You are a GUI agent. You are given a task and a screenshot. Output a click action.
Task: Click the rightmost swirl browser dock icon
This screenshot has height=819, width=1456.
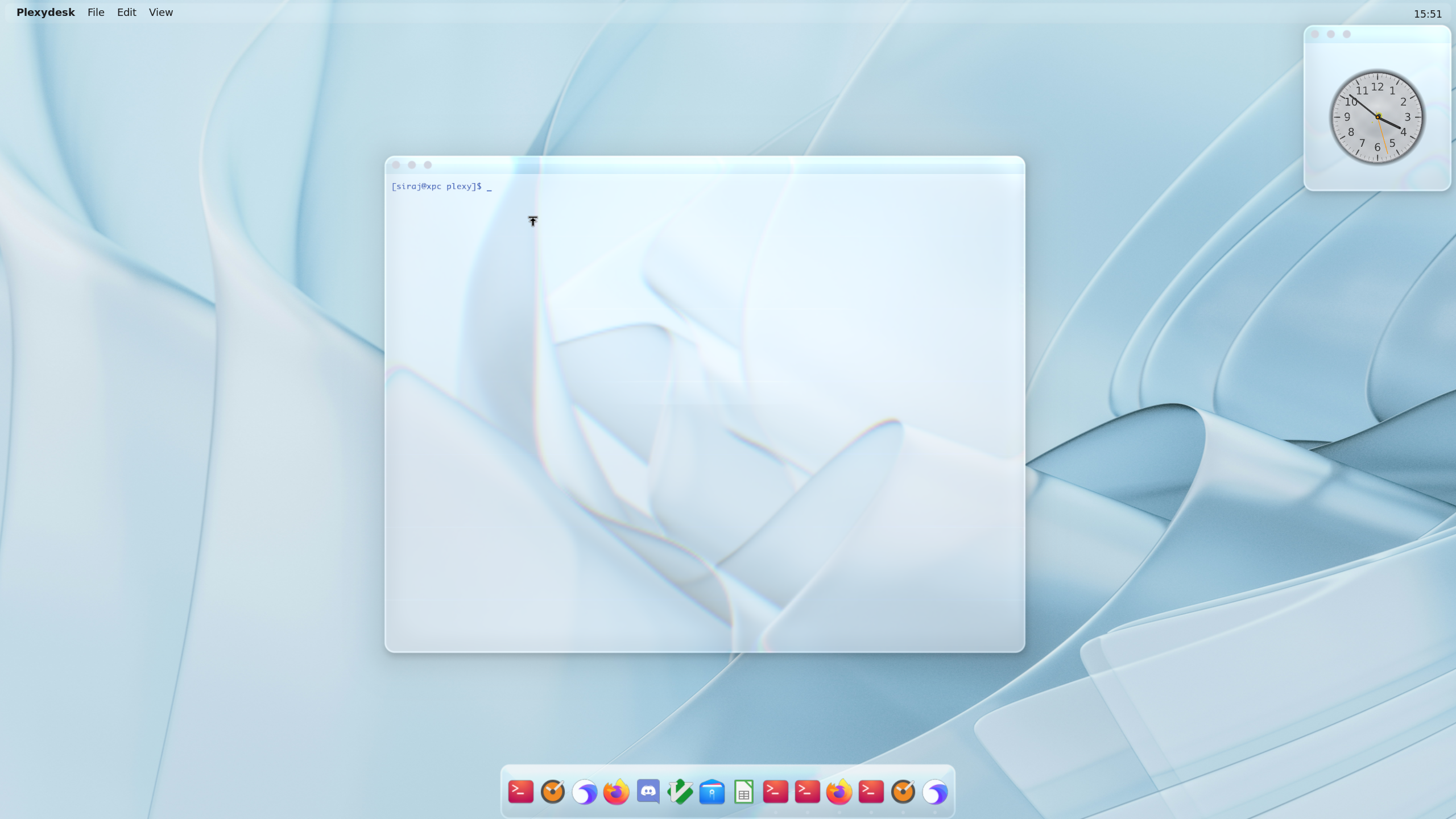(x=934, y=792)
